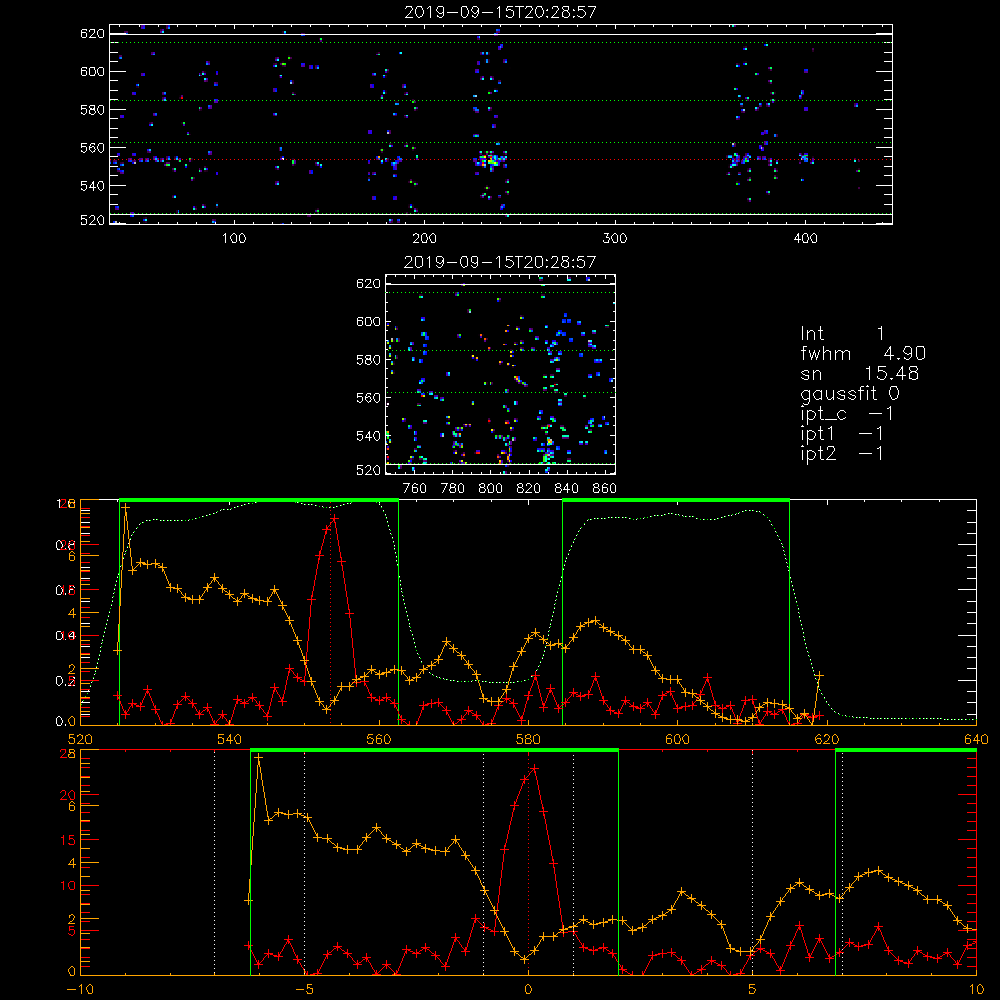Viewport: 1000px width, 1000px height.
Task: Click x-axis label 600 on the profile plot
Action: pos(677,739)
